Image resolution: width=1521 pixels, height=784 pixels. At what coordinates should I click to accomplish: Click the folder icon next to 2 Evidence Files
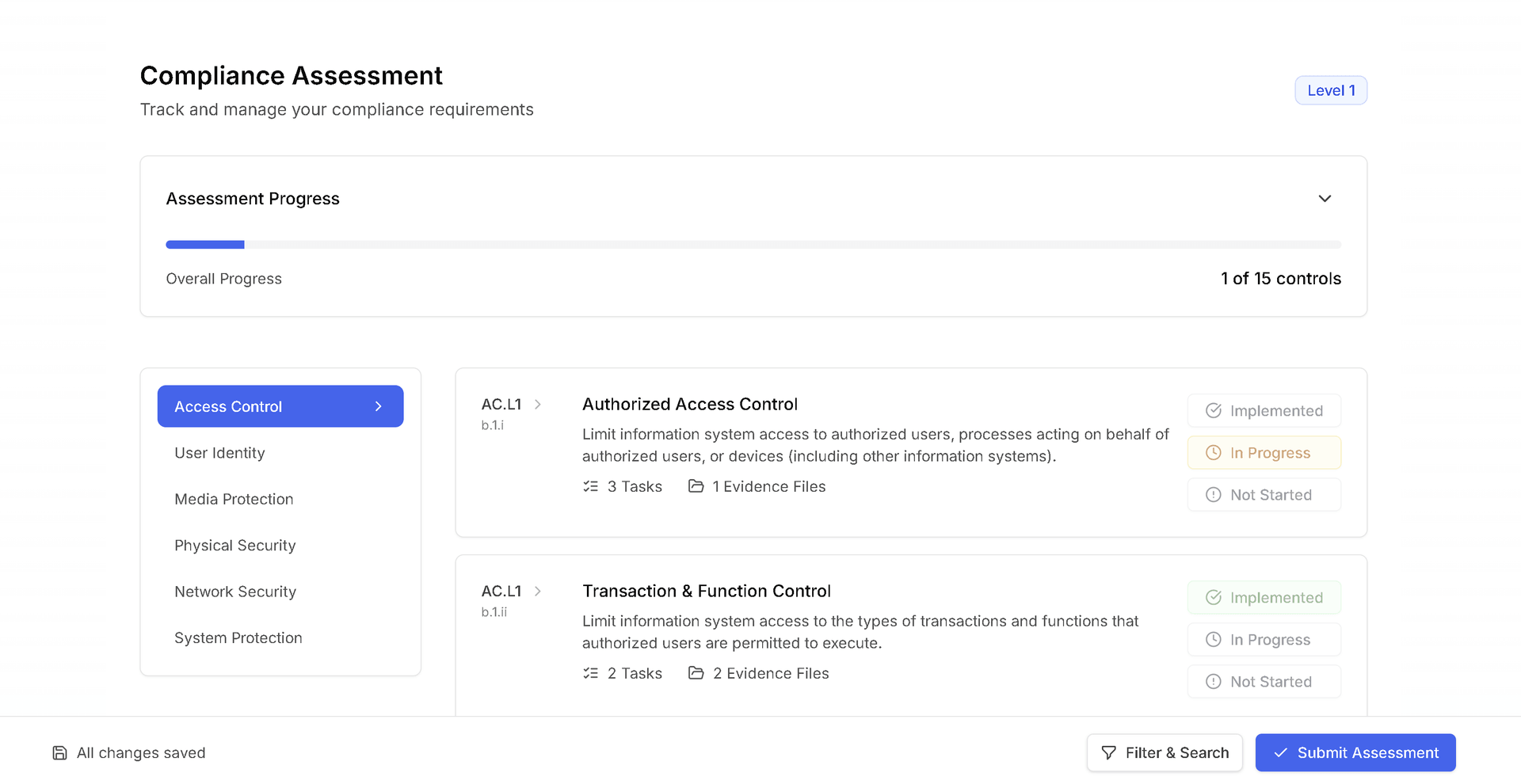click(696, 673)
